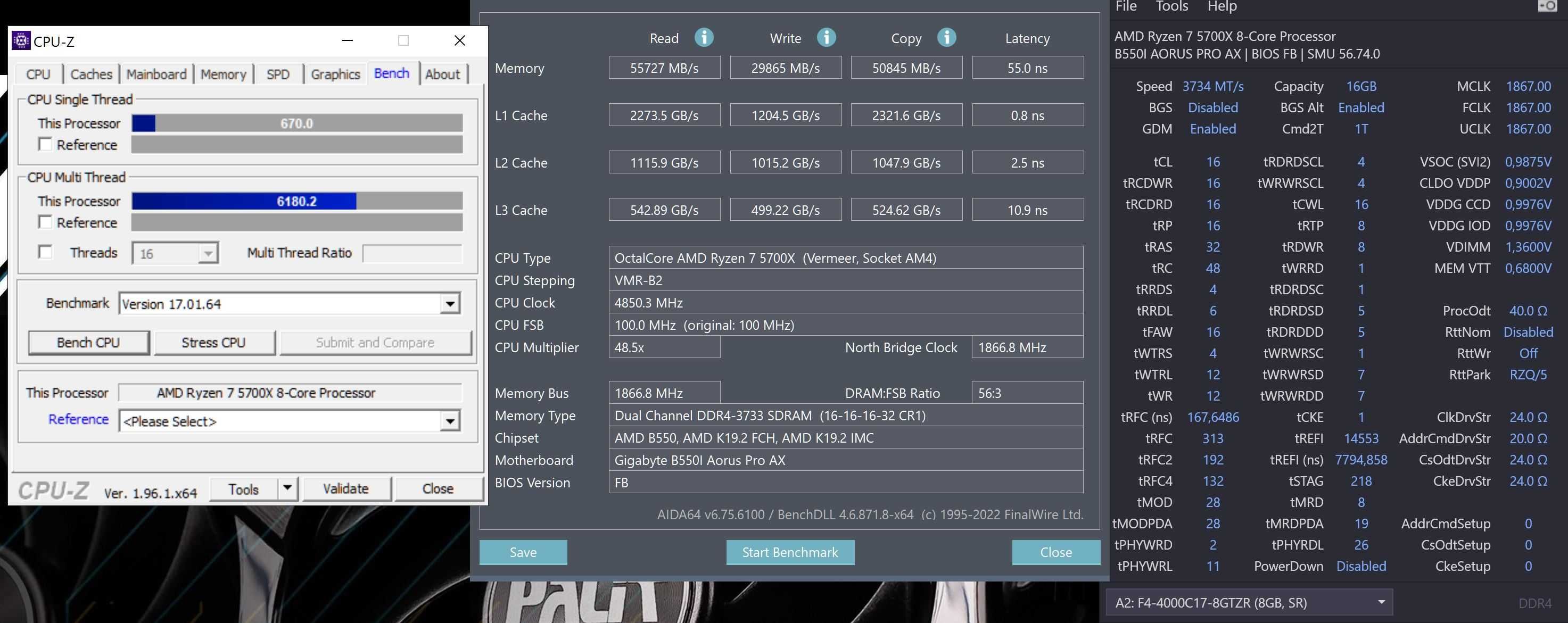Click Save in the AIDA64 benchmark window
Screen dimensions: 1568x623
click(x=523, y=552)
